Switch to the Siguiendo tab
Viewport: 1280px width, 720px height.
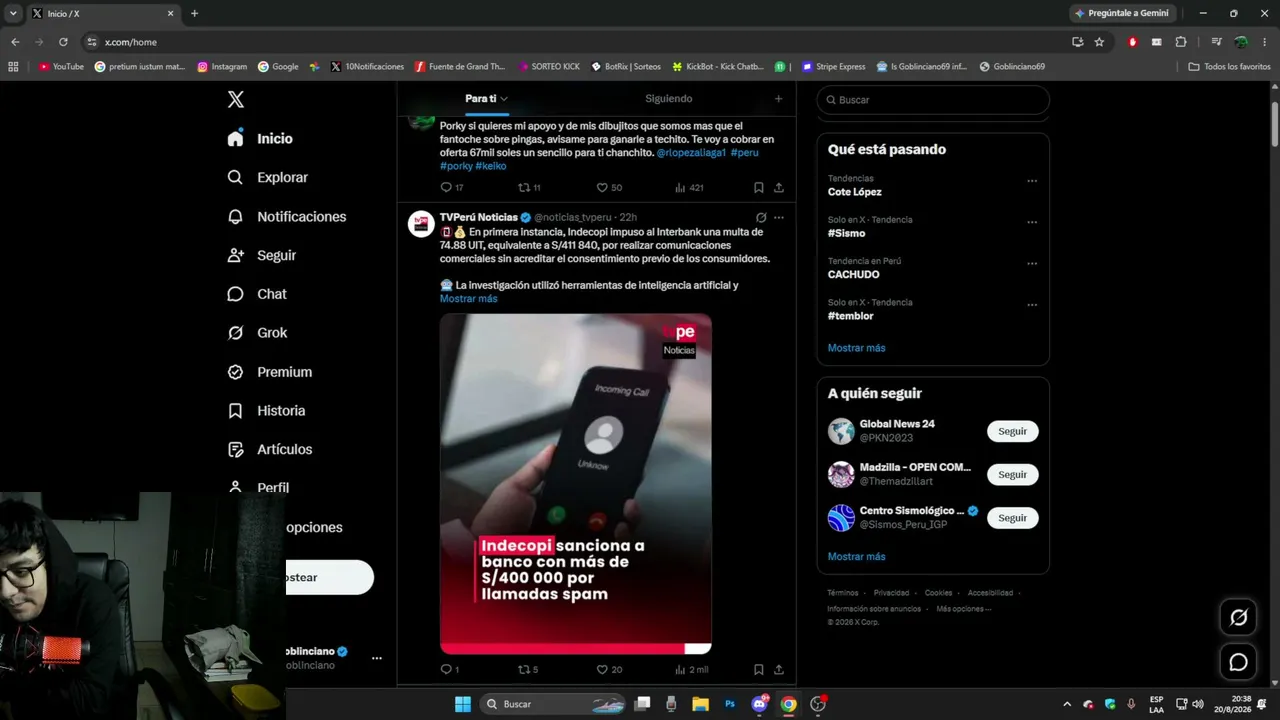coord(669,99)
